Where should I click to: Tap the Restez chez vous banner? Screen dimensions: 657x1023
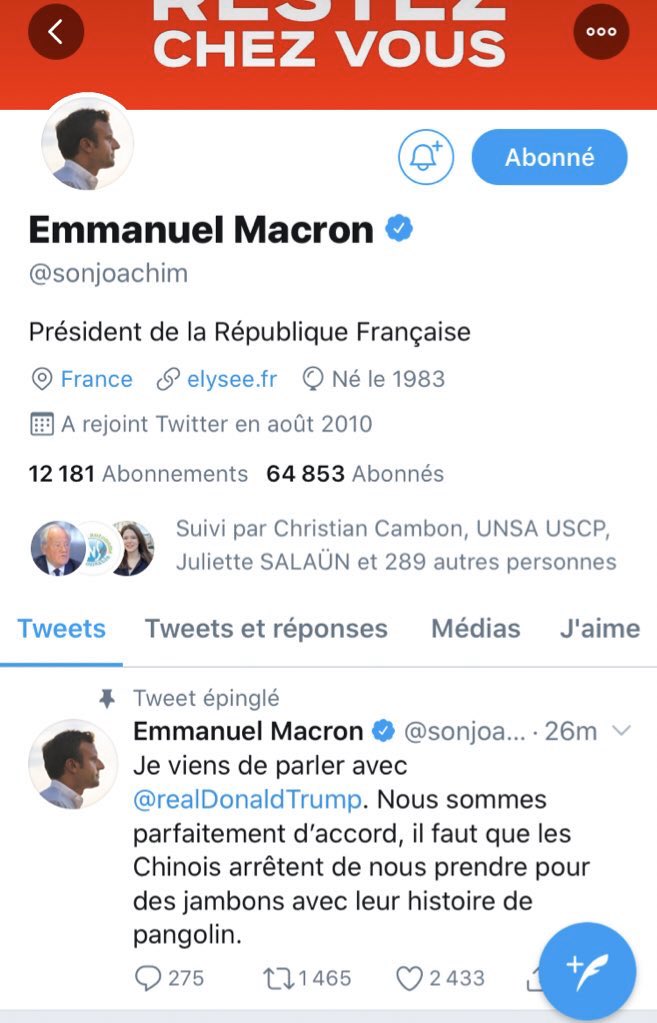point(328,40)
